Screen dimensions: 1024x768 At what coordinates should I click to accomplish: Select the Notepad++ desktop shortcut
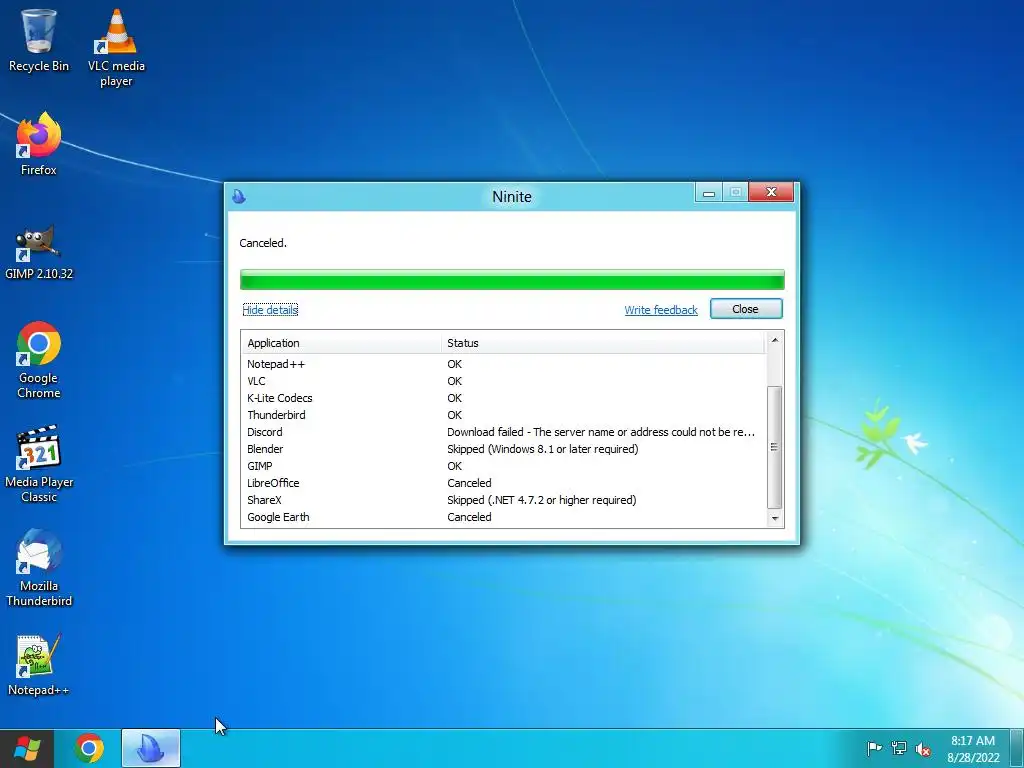39,665
